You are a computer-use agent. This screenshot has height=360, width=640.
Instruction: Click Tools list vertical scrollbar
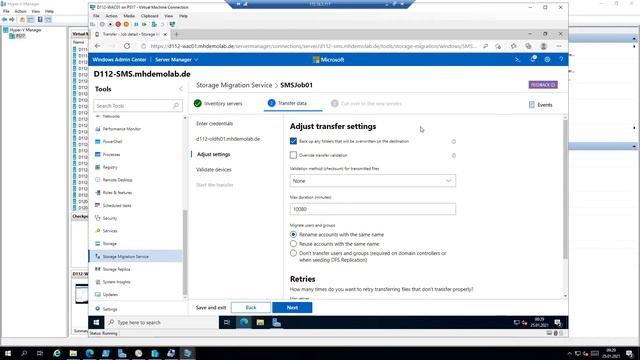point(185,252)
